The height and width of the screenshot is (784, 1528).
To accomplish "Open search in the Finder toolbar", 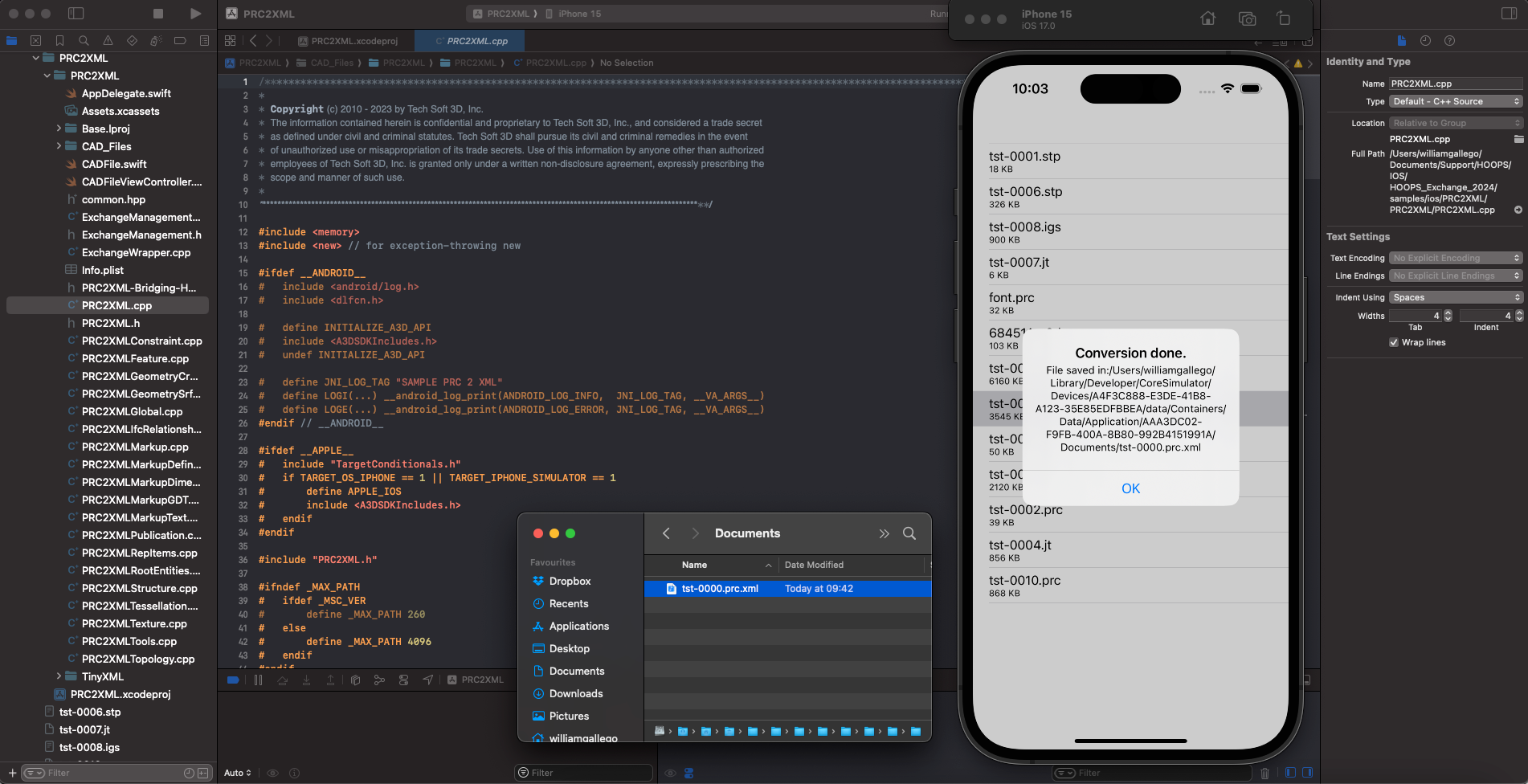I will pos(910,533).
